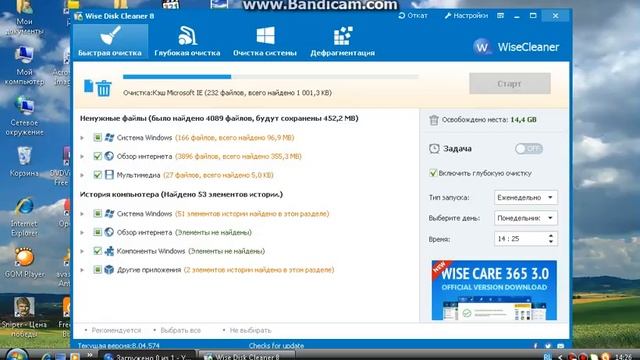The height and width of the screenshot is (360, 640).
Task: Toggle Система Windows checkbox in history
Action: point(97,213)
